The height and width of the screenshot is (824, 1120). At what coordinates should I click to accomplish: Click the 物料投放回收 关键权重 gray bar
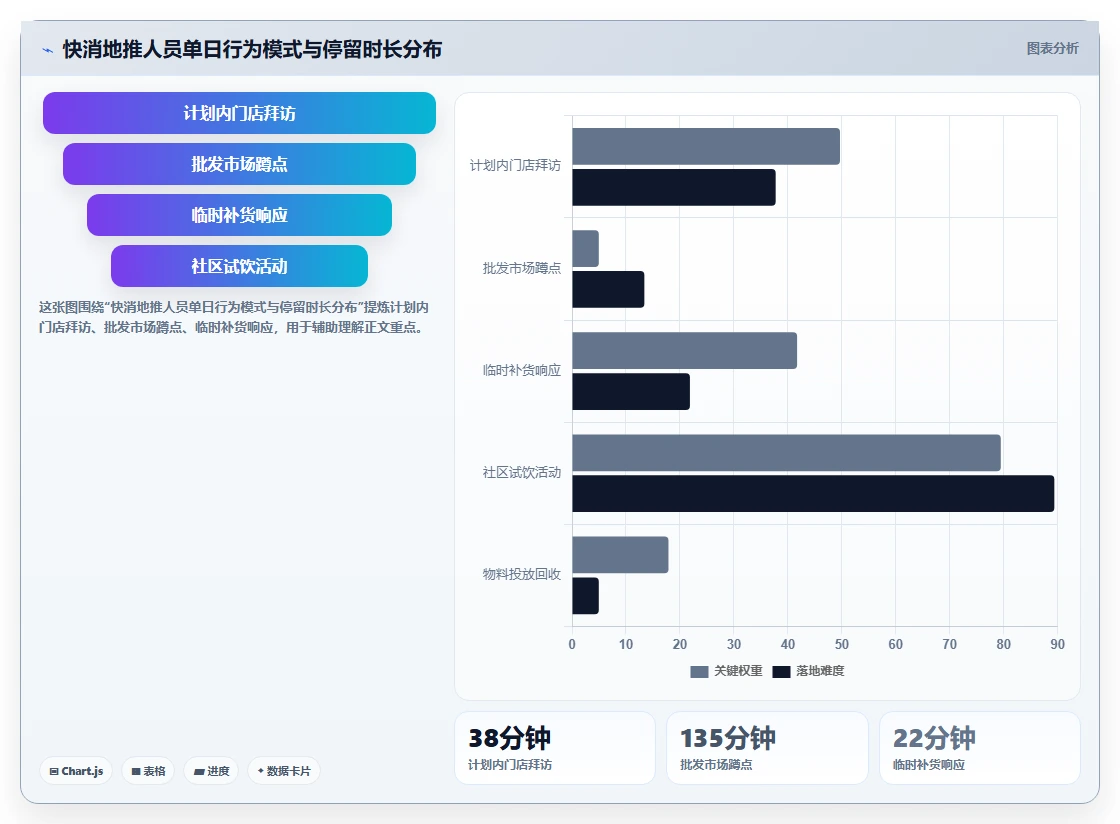(620, 555)
